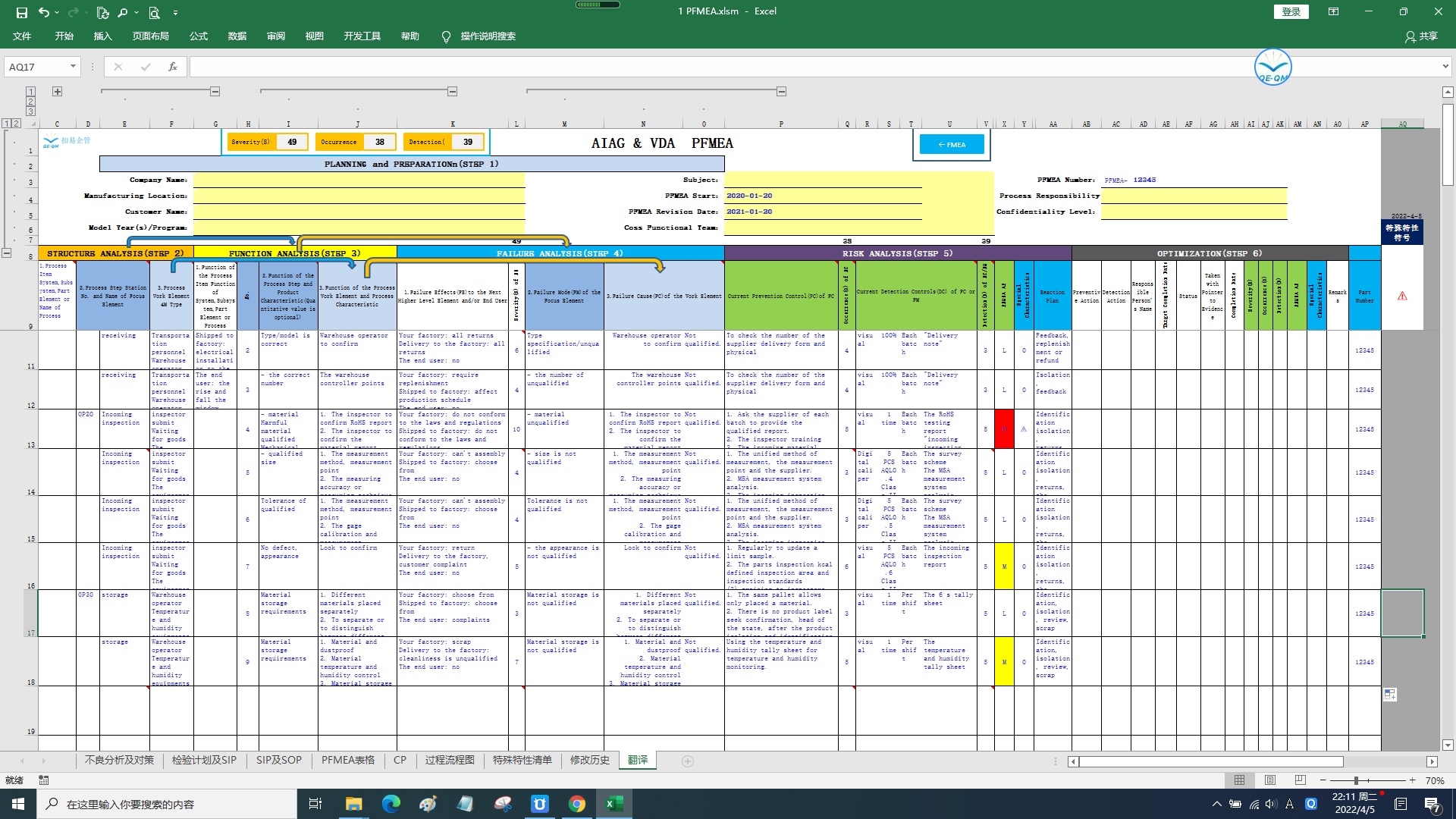Toggle row outline level 2 button
Screen dimensions: 1456x819
point(17,124)
